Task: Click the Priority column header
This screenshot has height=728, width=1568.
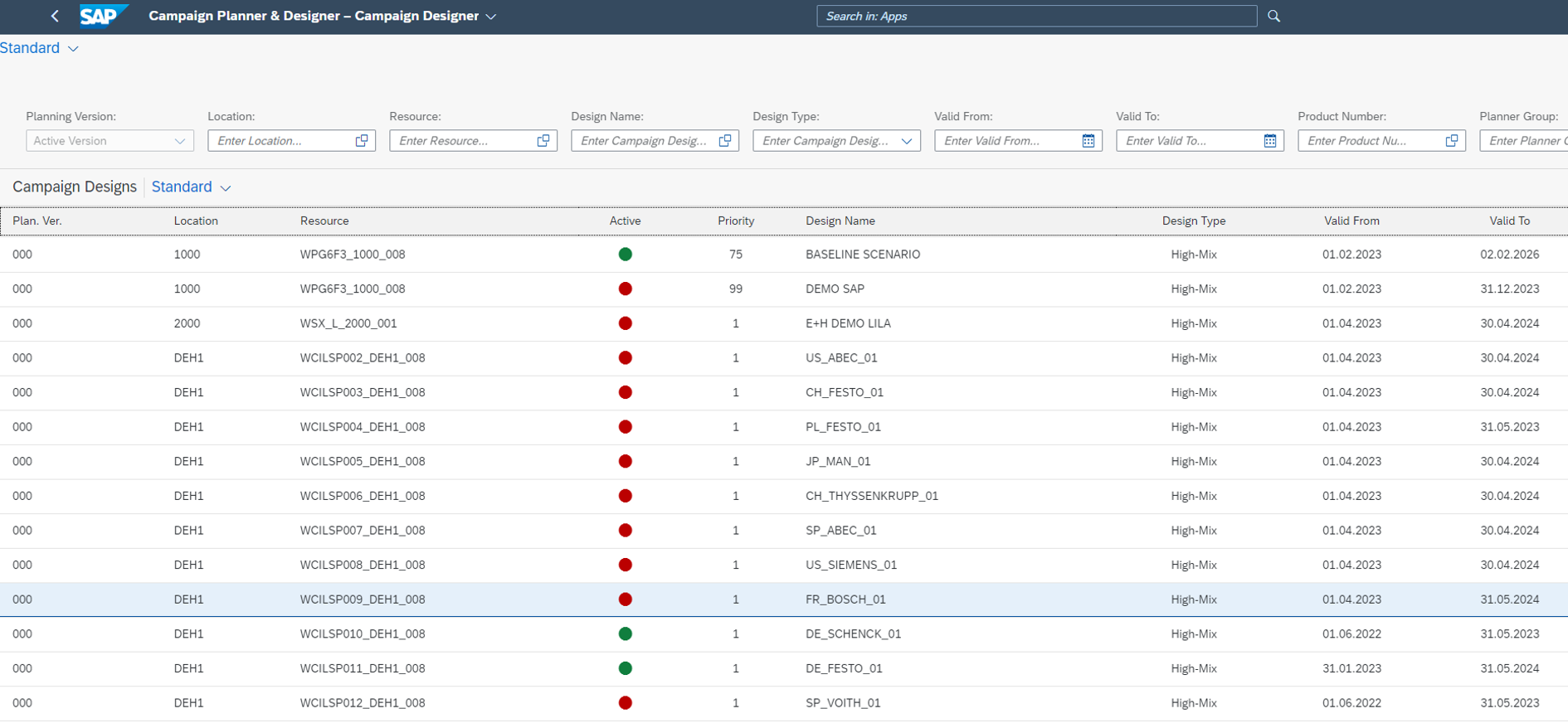Action: point(736,221)
